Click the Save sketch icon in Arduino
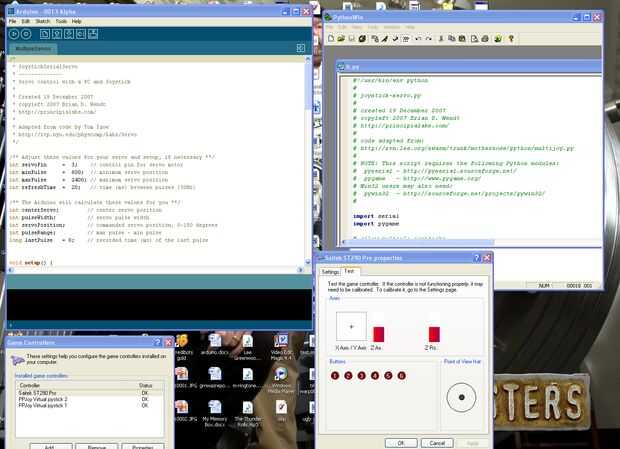Image resolution: width=620 pixels, height=449 pixels. pos(68,34)
